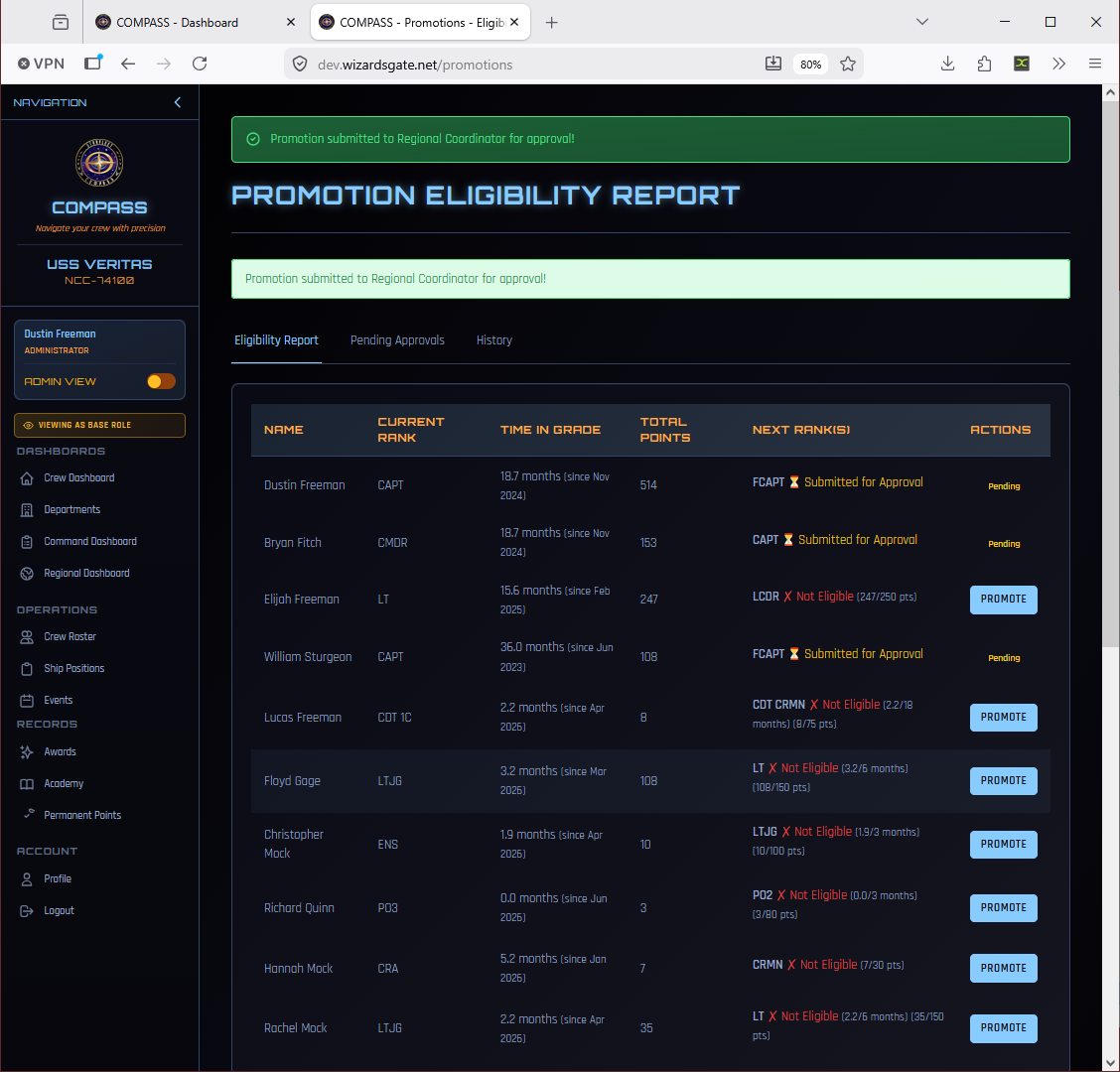Toggle the Admin View switch
This screenshot has height=1072, width=1120.
pyautogui.click(x=161, y=381)
